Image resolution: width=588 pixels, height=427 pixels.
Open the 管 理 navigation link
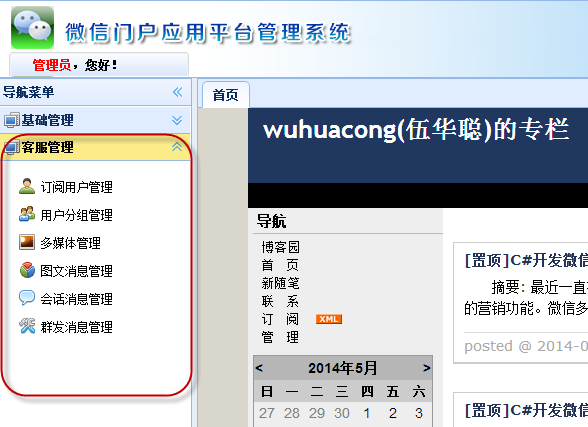pyautogui.click(x=280, y=337)
